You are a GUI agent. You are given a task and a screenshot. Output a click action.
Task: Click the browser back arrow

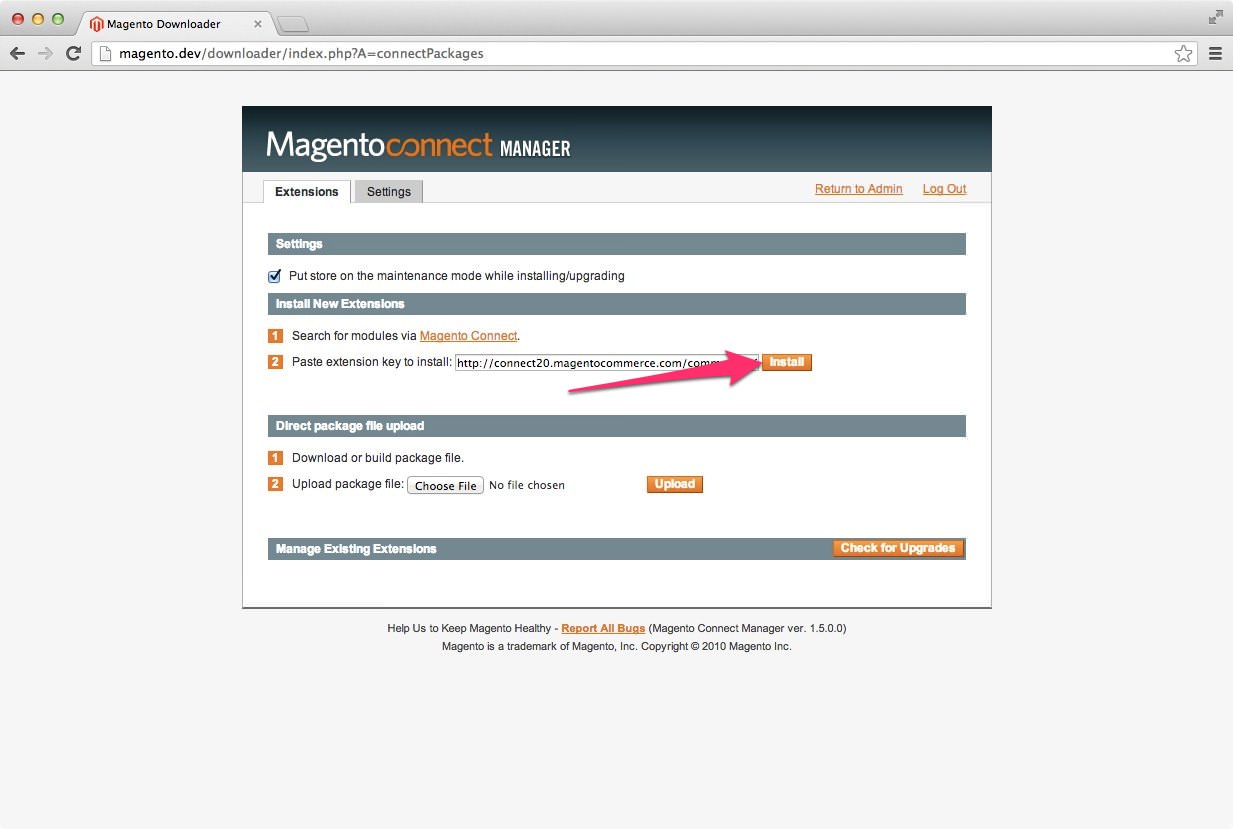(17, 54)
